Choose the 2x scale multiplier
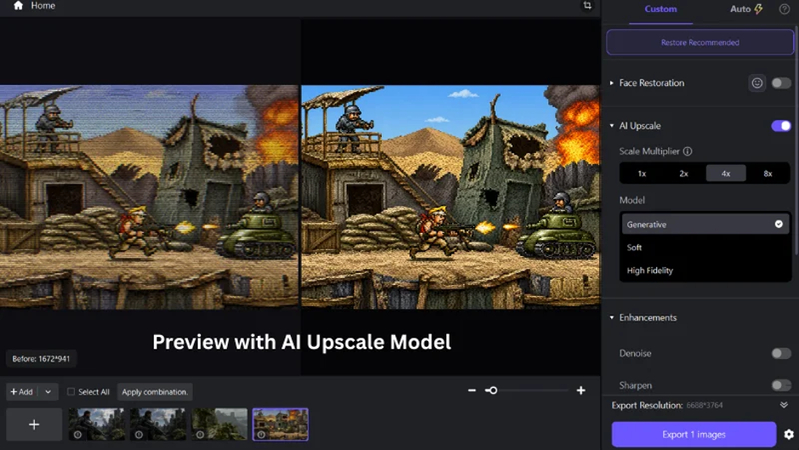799x450 pixels. [684, 174]
